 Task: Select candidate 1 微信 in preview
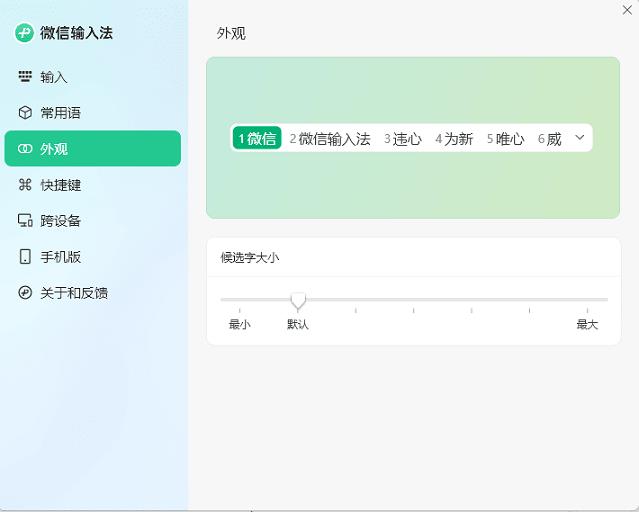[x=257, y=138]
